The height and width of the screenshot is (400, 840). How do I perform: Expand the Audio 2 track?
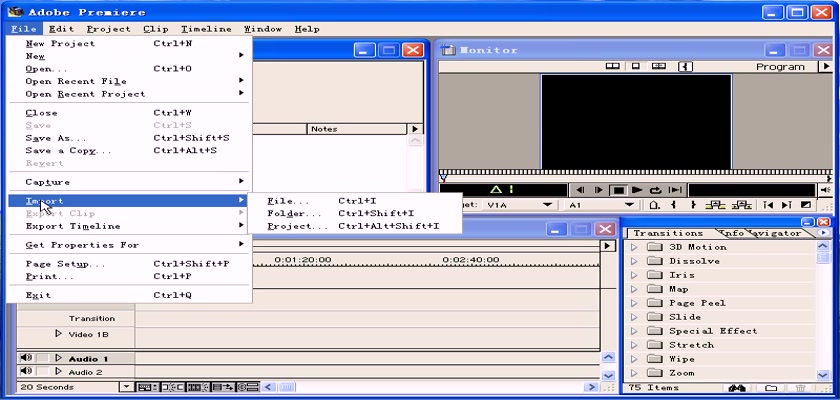pyautogui.click(x=59, y=371)
